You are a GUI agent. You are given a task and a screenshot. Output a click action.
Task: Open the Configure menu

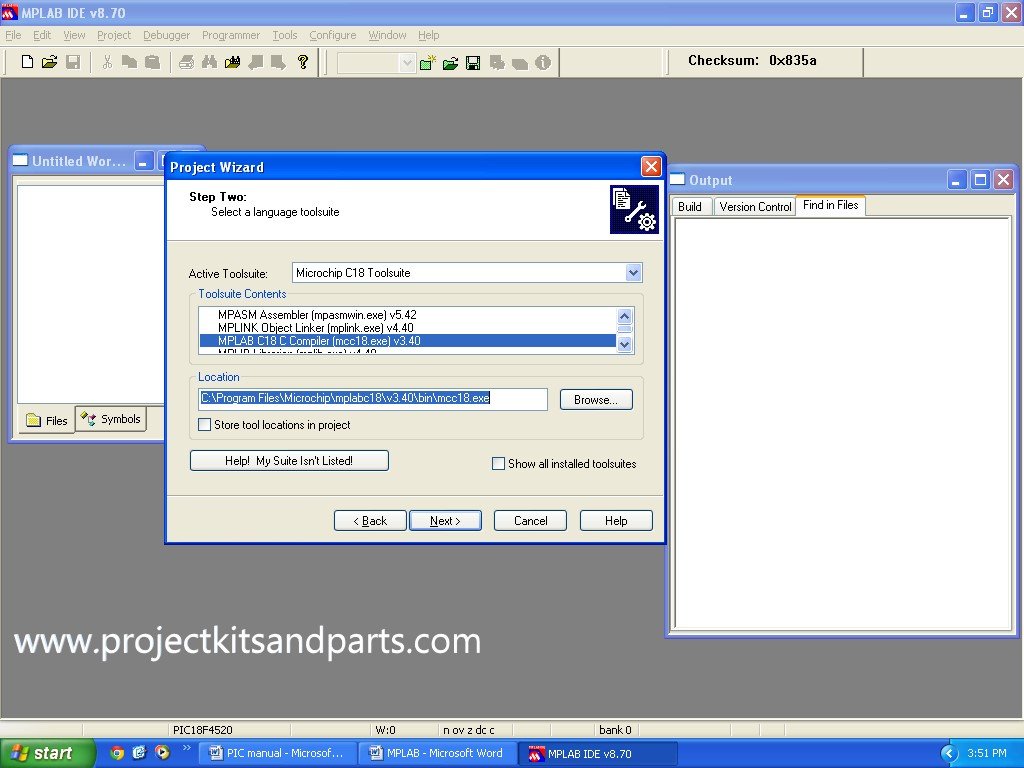coord(332,35)
